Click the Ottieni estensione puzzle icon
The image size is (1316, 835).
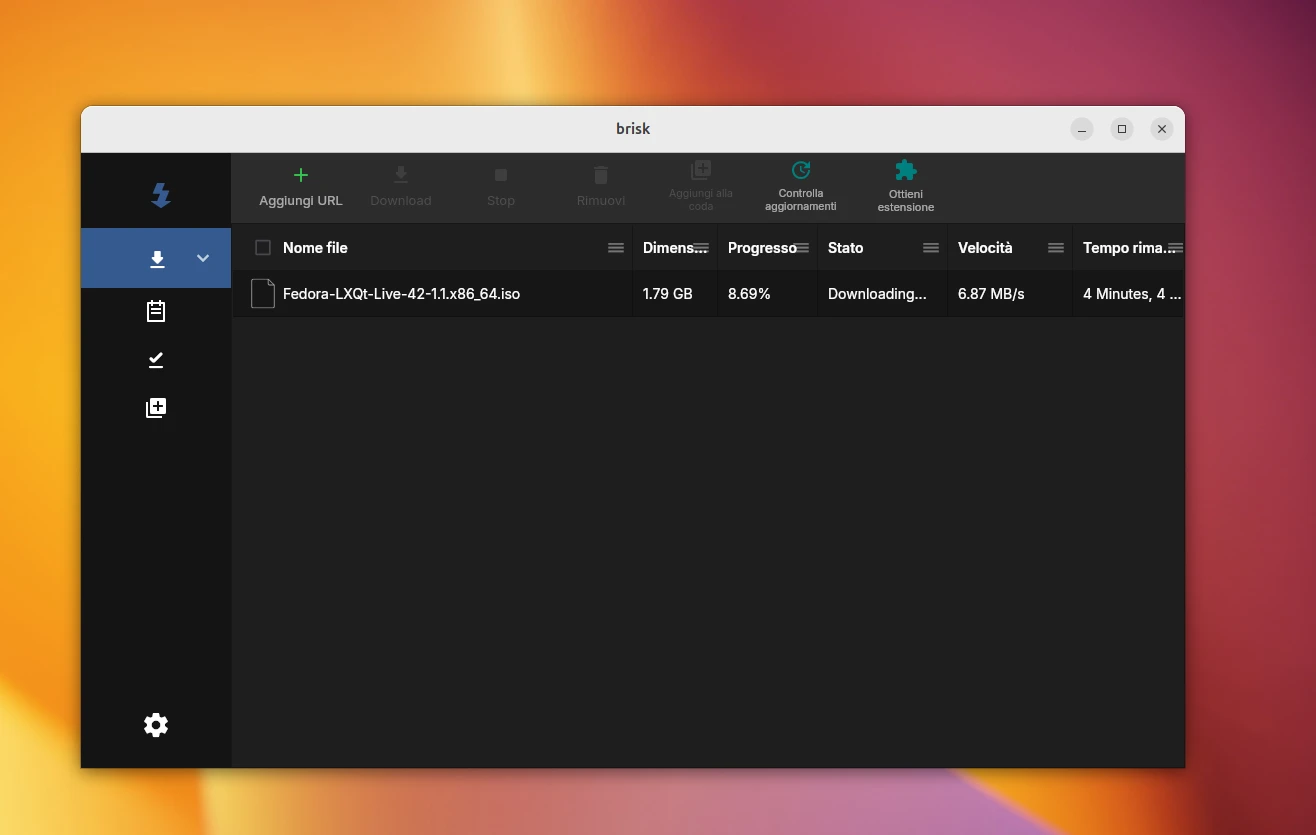[905, 170]
